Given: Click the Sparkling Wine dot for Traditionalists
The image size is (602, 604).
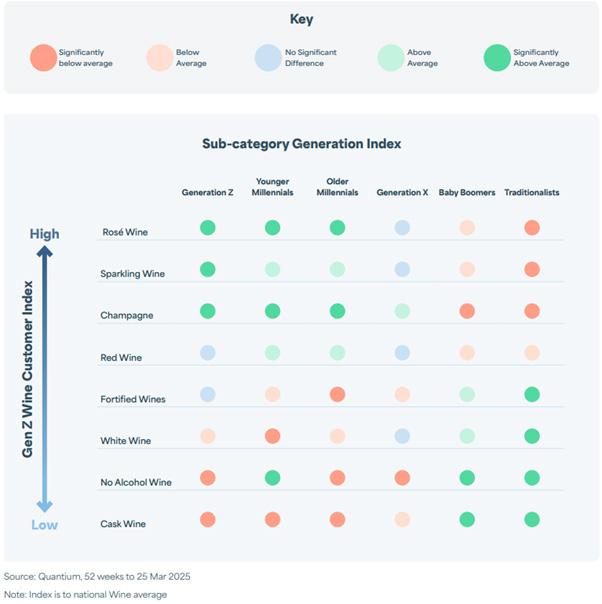Looking at the screenshot, I should [532, 269].
